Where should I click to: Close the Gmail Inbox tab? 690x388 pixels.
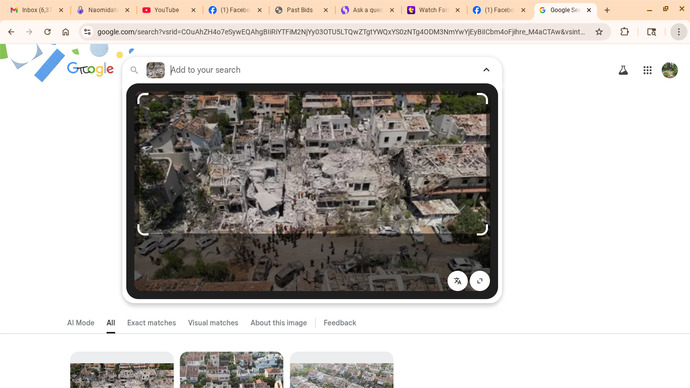point(61,10)
